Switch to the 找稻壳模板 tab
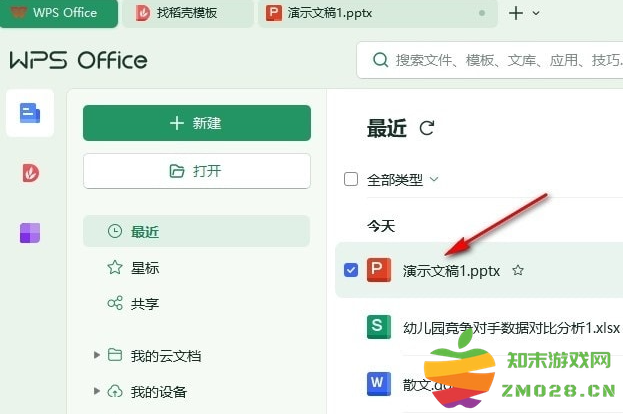Viewport: 623px width, 414px height. pos(186,13)
